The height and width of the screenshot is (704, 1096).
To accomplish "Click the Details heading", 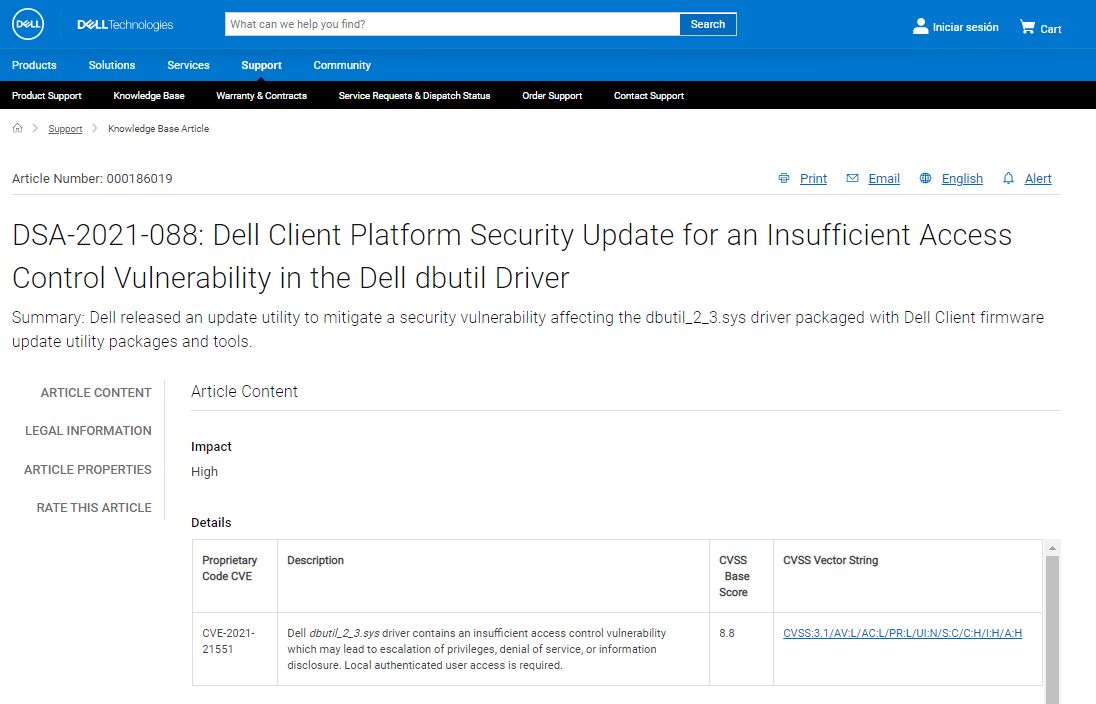I will coord(211,523).
